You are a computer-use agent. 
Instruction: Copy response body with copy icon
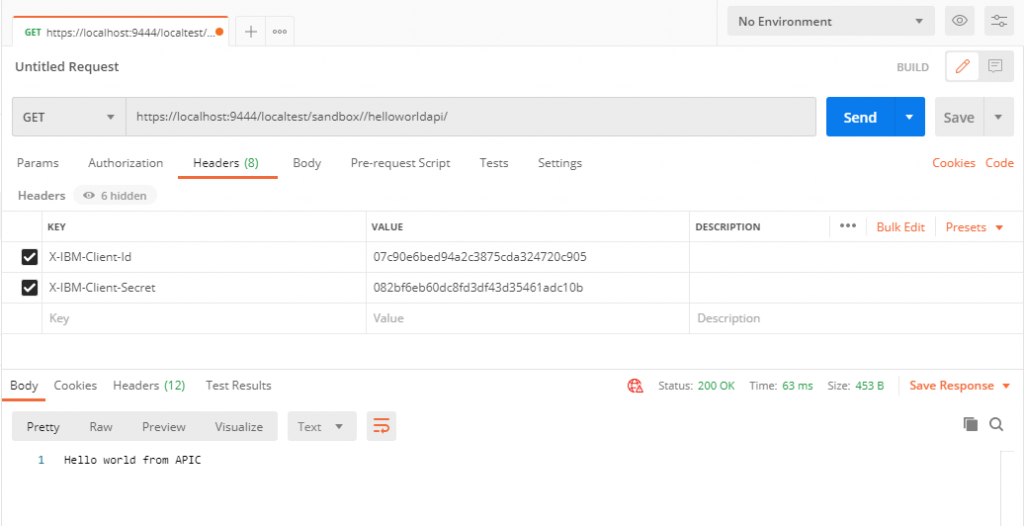pyautogui.click(x=970, y=425)
